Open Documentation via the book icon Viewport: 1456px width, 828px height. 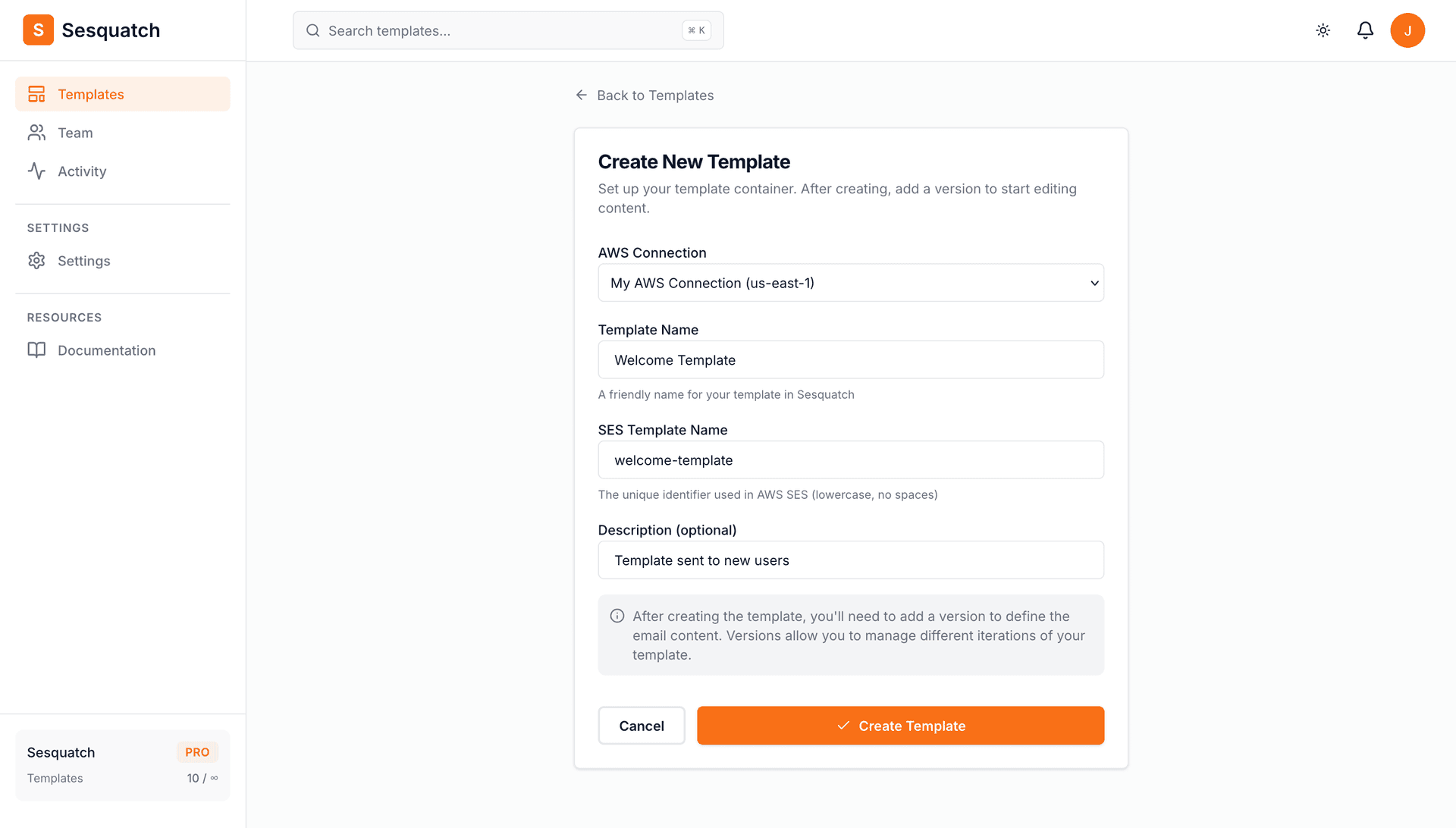tap(37, 350)
